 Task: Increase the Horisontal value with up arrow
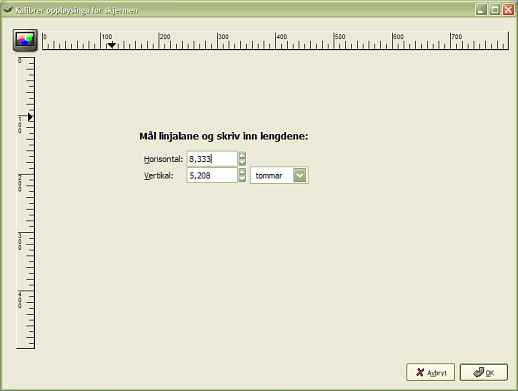[x=242, y=155]
